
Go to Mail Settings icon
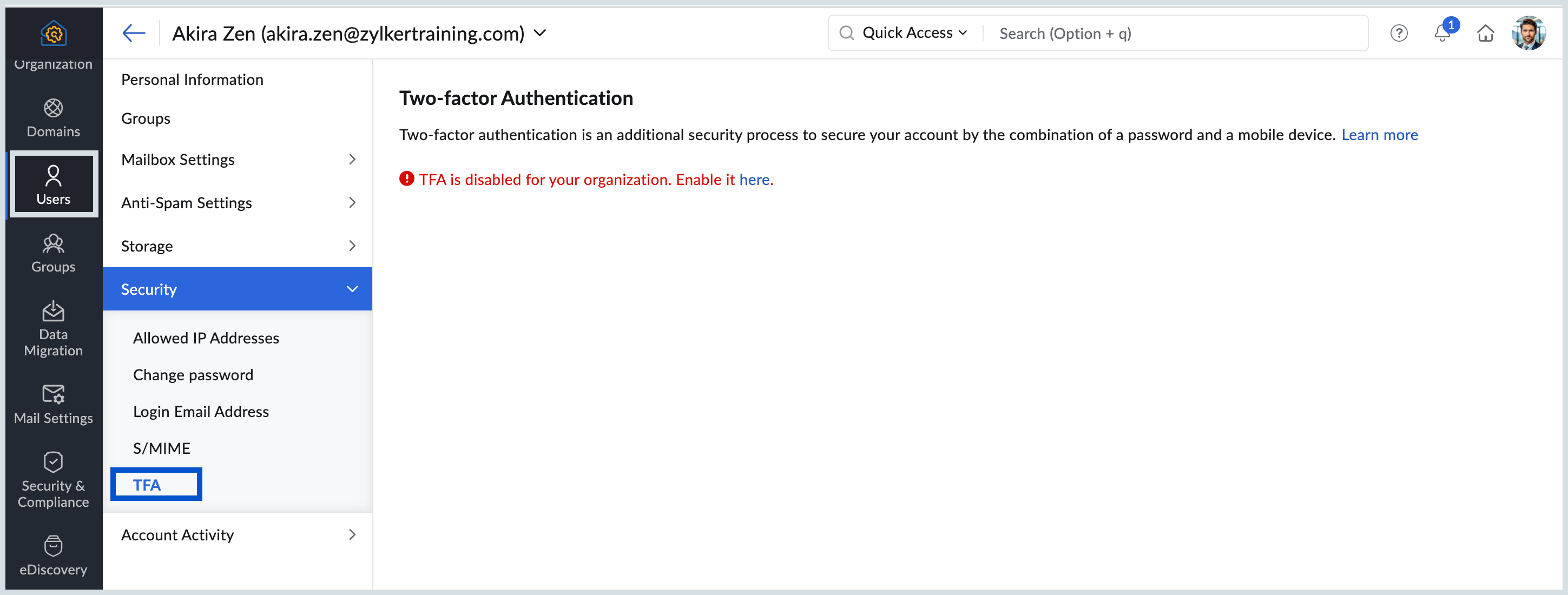click(53, 404)
